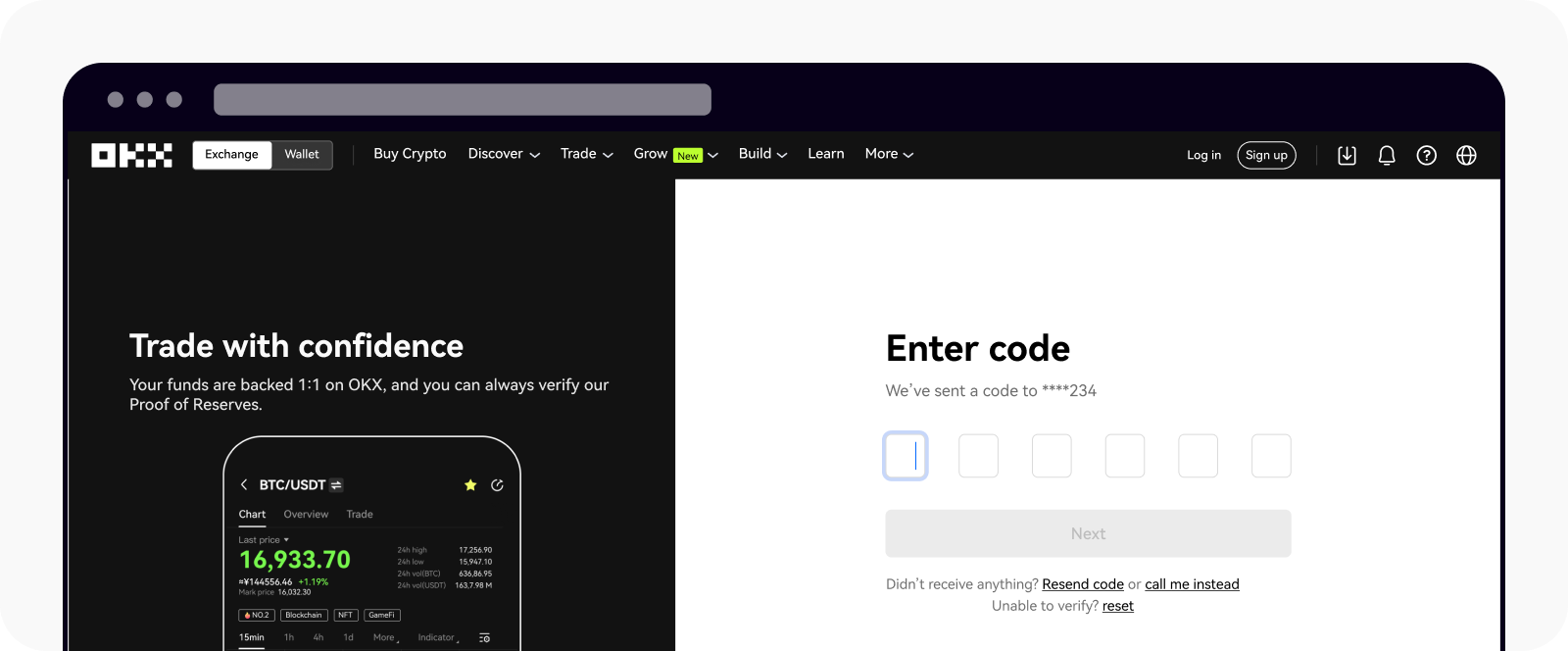Select the Chart tab
1568x651 pixels.
pyautogui.click(x=252, y=515)
